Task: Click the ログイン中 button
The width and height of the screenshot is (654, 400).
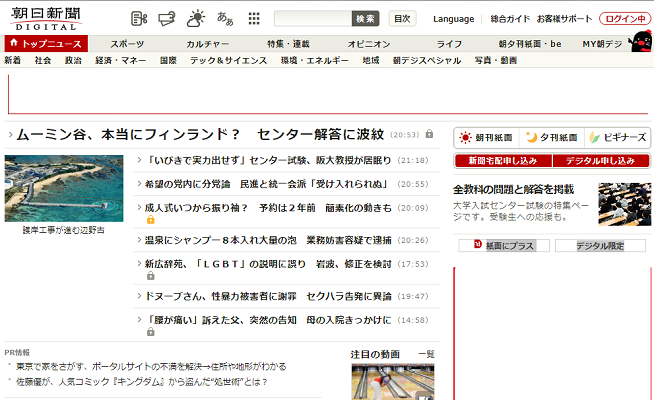Action: (x=624, y=19)
